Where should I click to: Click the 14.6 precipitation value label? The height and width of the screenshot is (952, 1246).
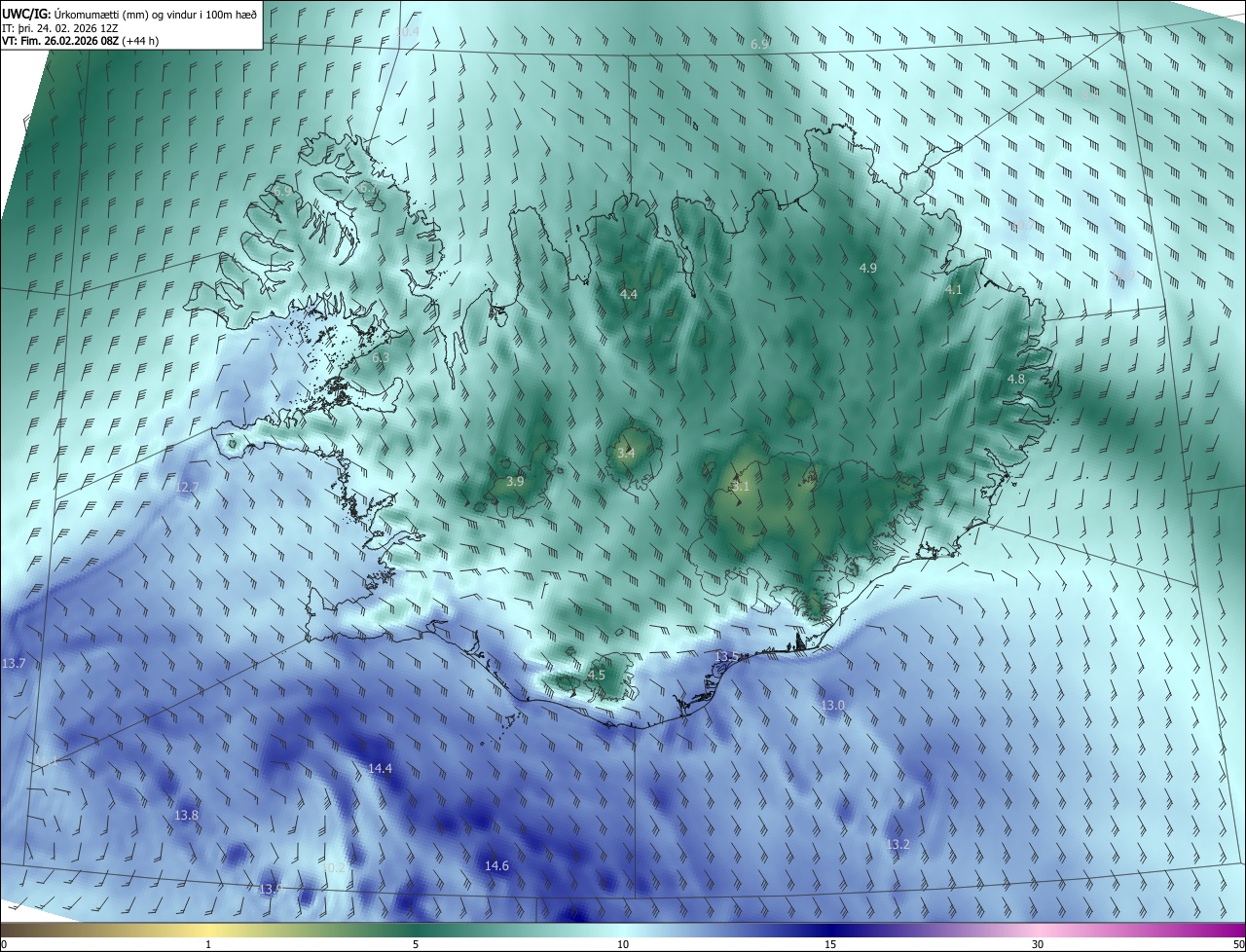[x=496, y=865]
